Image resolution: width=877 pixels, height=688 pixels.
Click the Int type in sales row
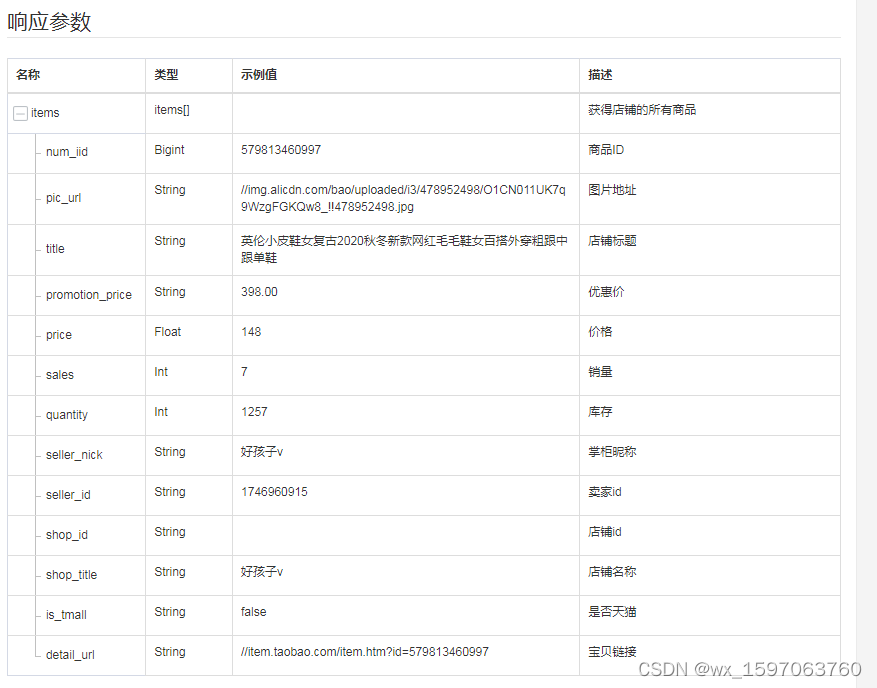[161, 372]
